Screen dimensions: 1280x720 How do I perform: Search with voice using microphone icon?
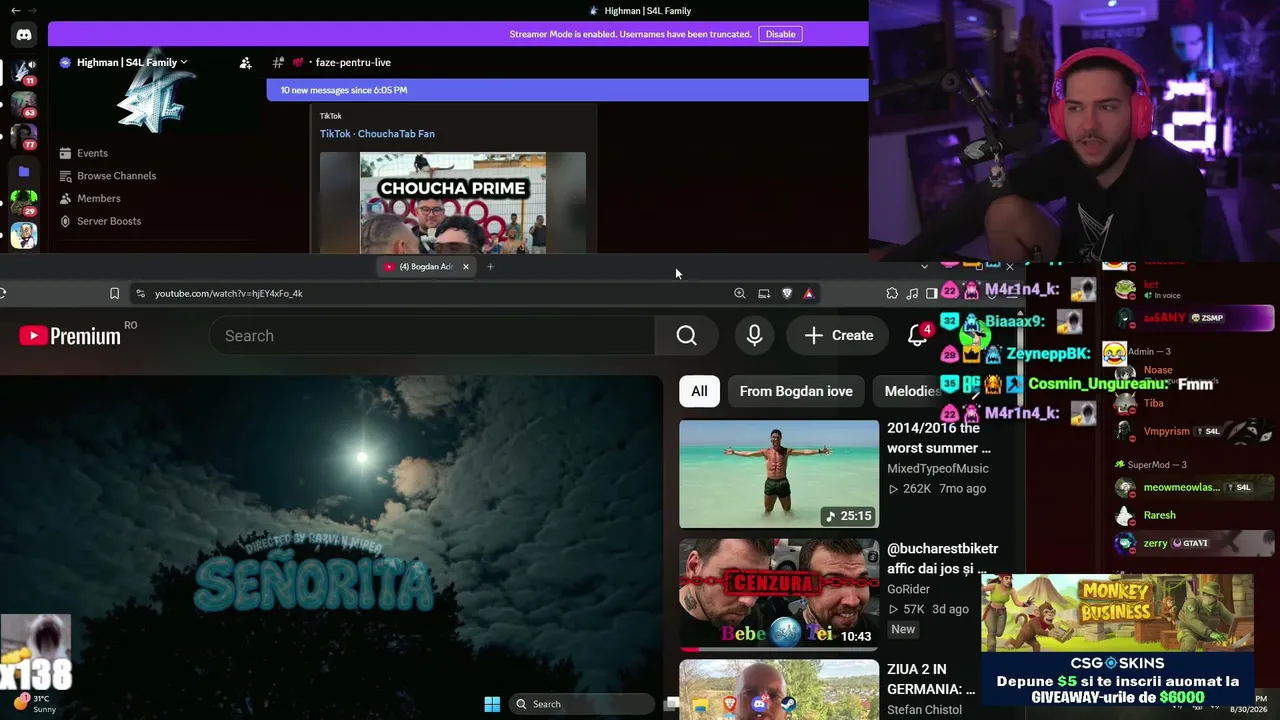(x=755, y=336)
